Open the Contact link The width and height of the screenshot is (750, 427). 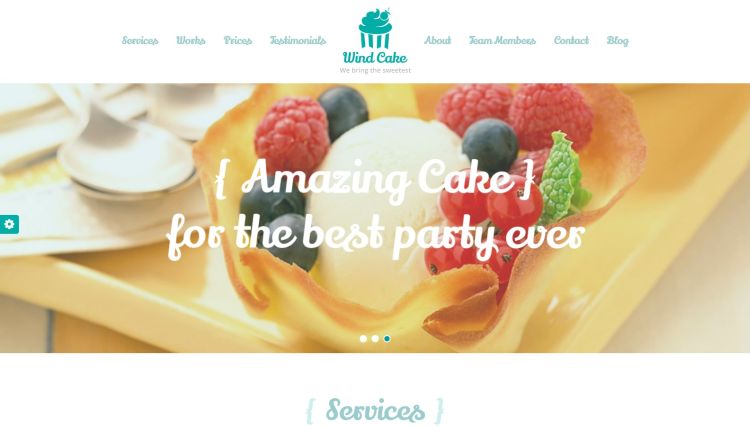(x=571, y=41)
